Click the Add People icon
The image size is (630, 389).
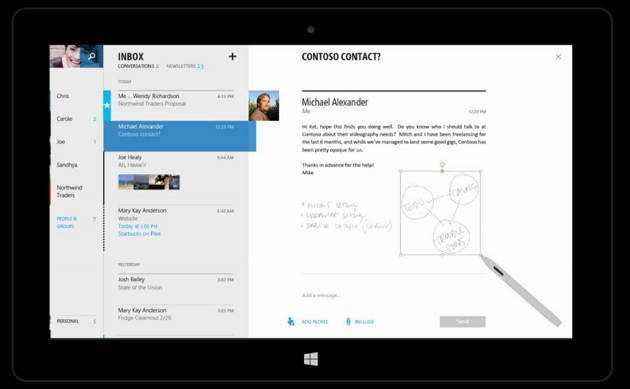point(291,321)
